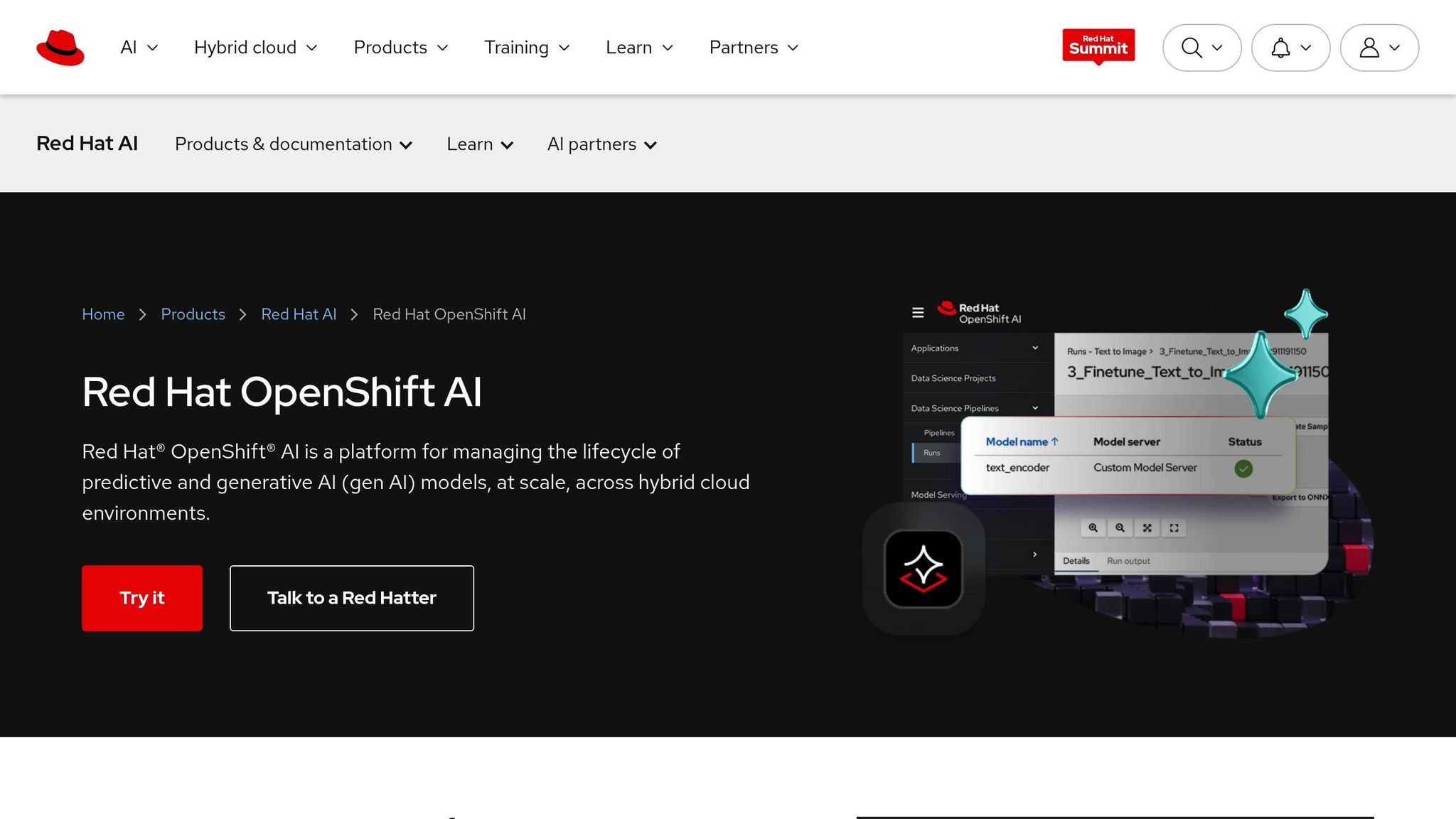Select Details tab in hero image
1456x819 pixels.
coord(1076,561)
